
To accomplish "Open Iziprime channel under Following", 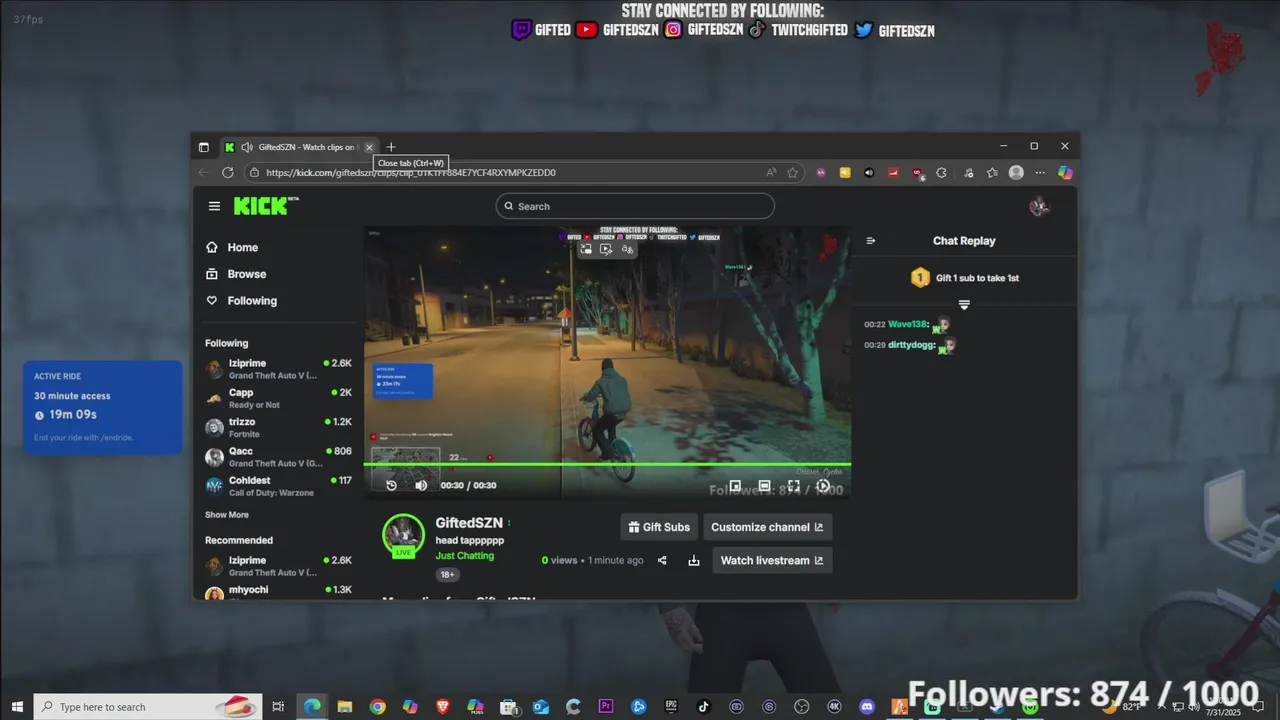I will tap(279, 369).
